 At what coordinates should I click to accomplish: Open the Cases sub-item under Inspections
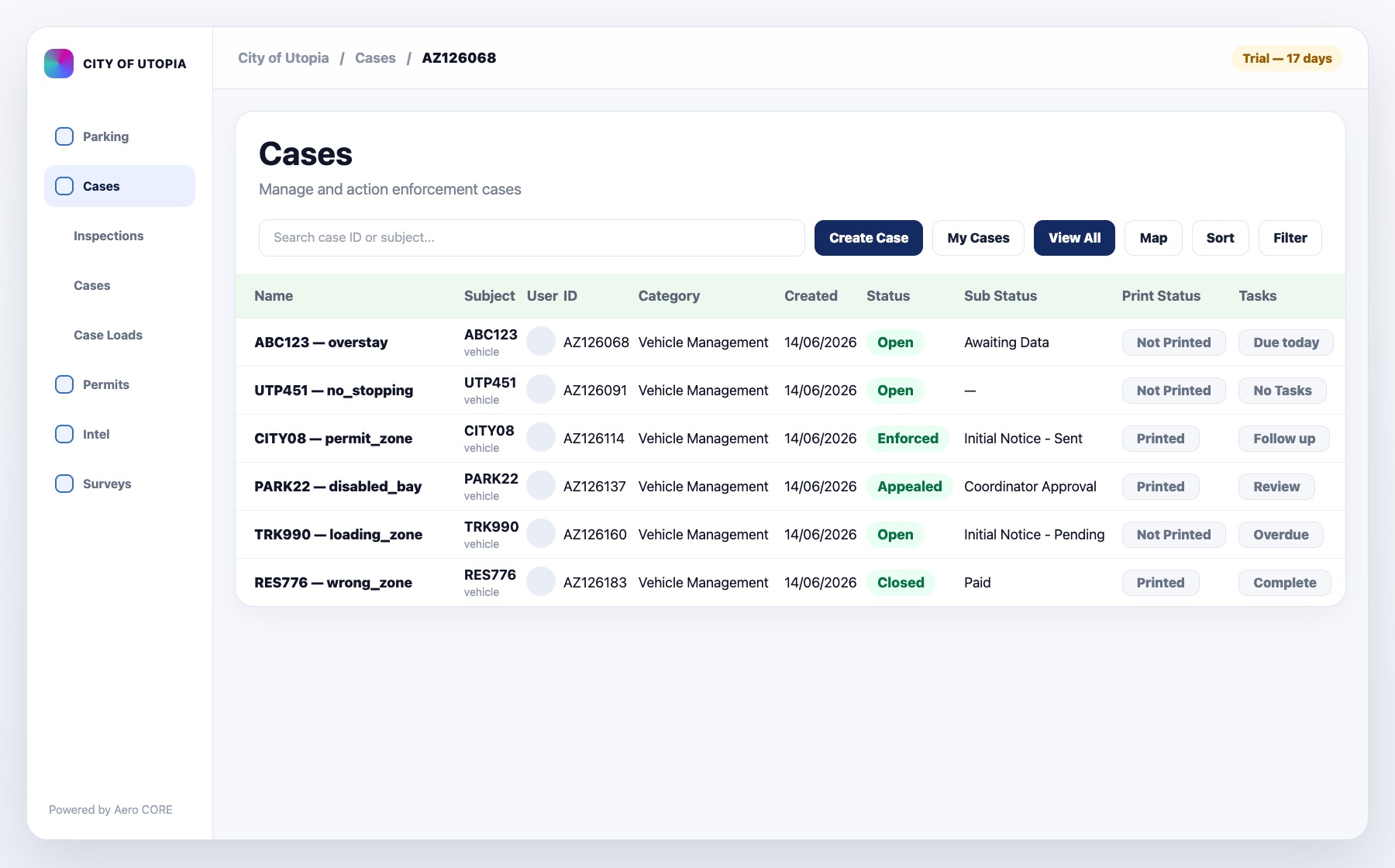click(x=91, y=285)
